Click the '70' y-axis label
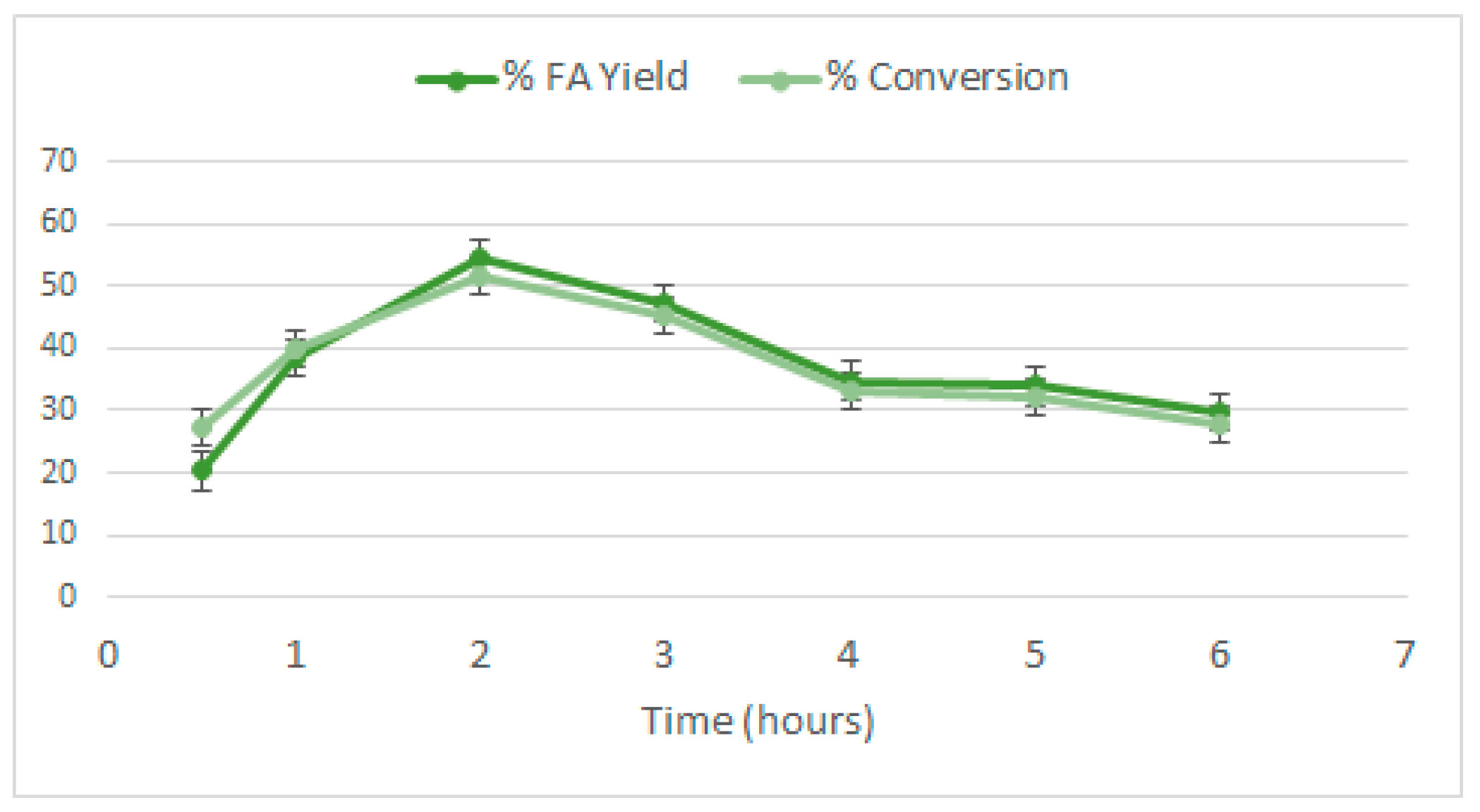The image size is (1480, 812). click(59, 161)
